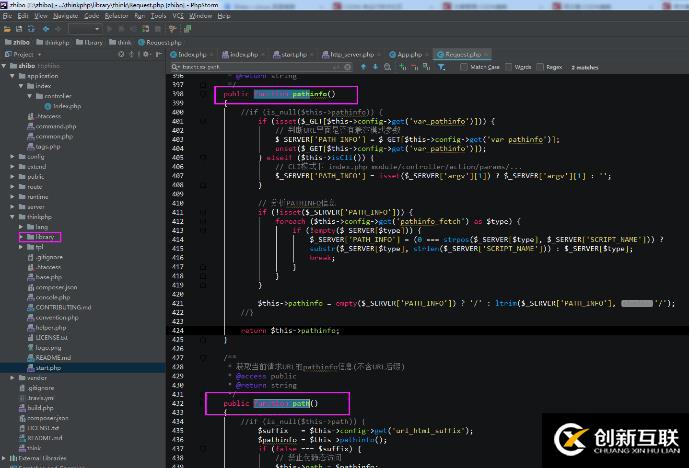The image size is (689, 468).
Task: Open the File menu
Action: click(7, 16)
